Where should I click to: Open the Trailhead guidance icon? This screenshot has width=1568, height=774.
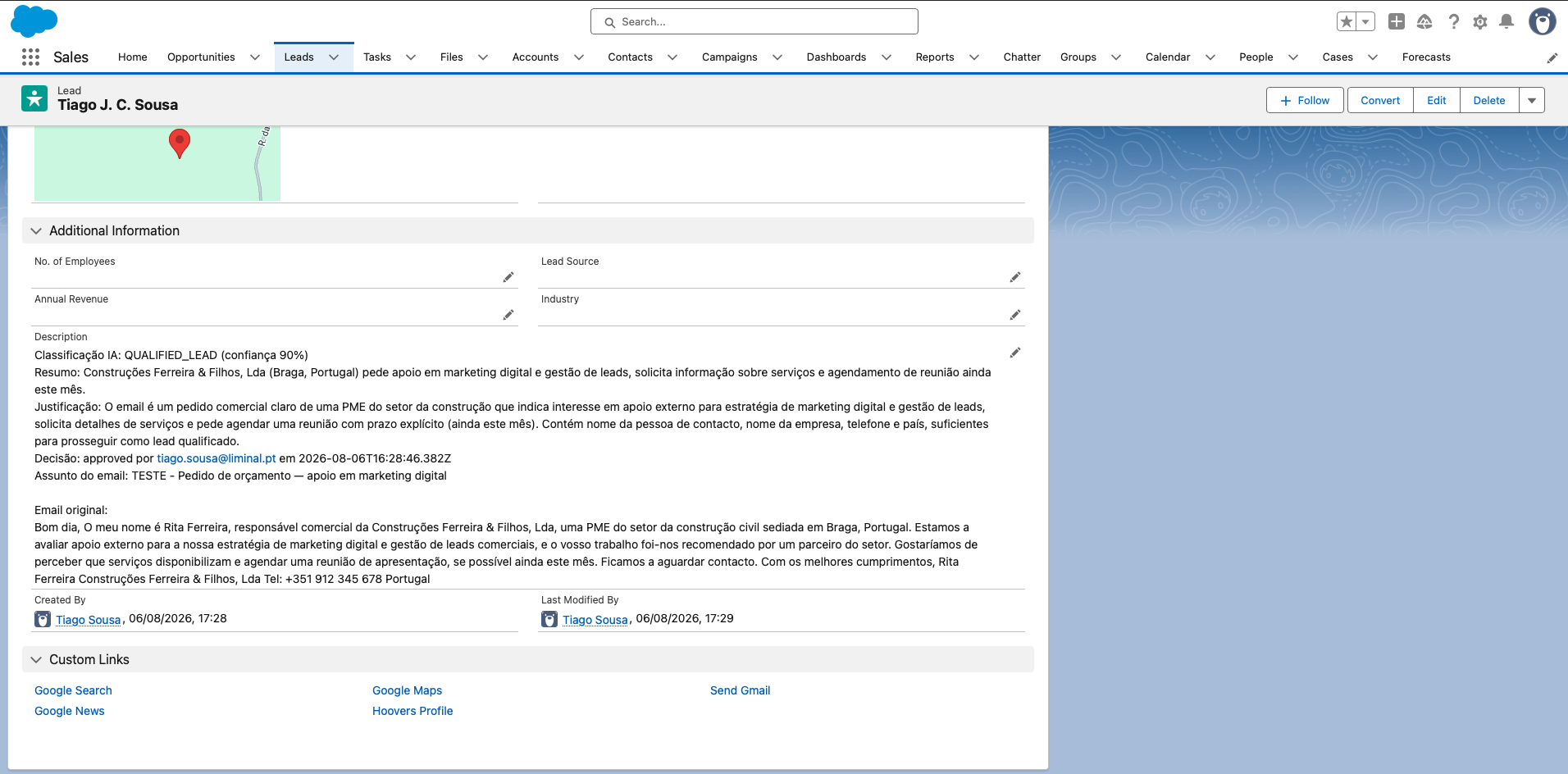1424,21
